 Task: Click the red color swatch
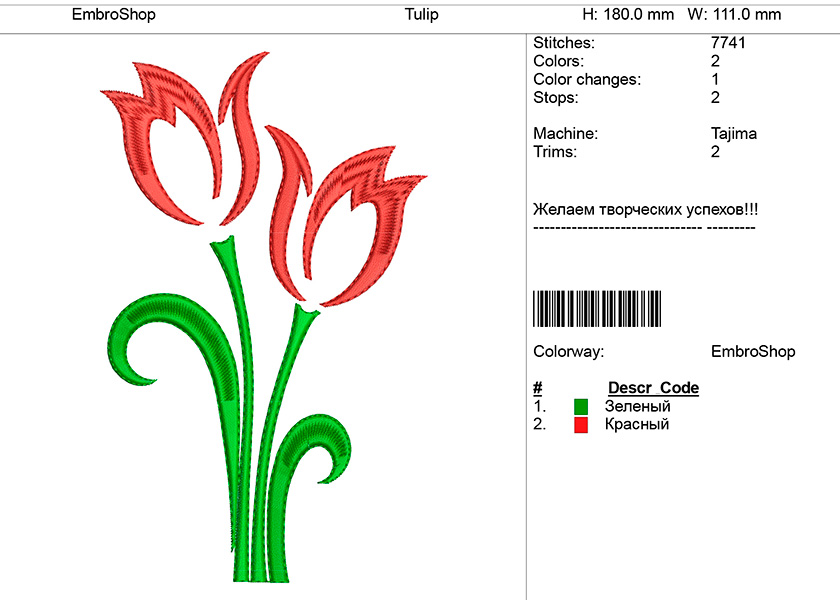coord(581,425)
